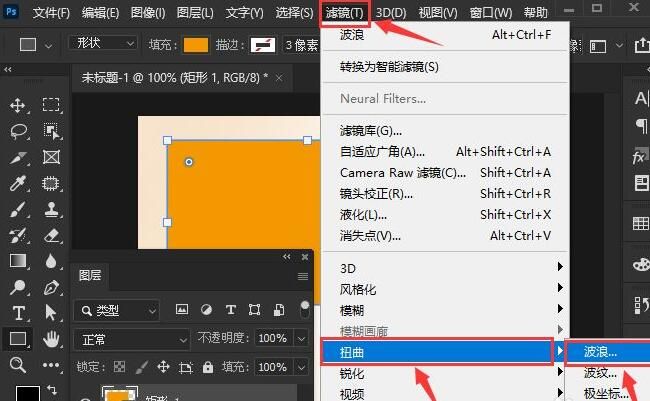
Task: Click the 描边 stroke swatch
Action: click(x=263, y=45)
